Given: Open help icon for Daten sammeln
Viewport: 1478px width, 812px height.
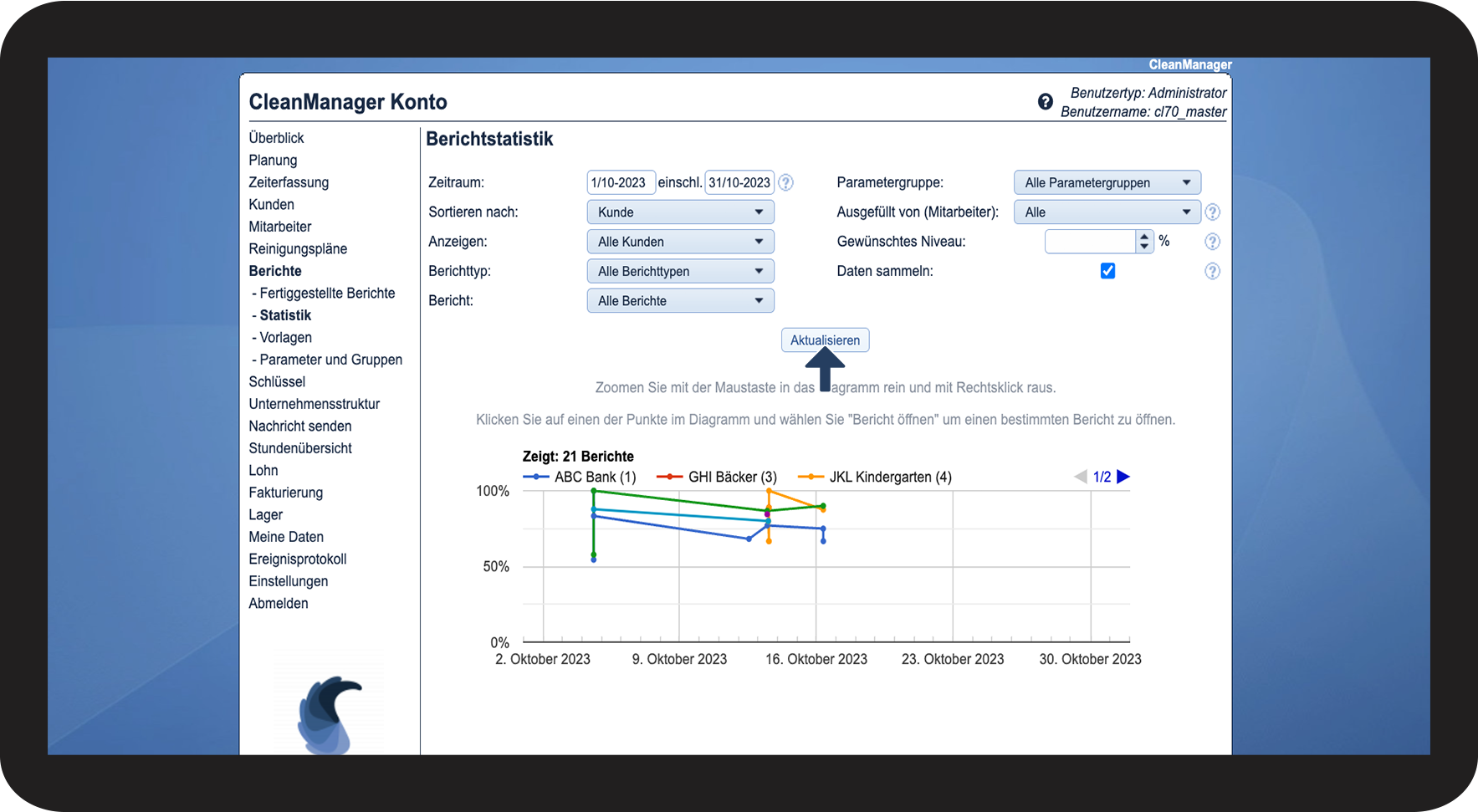Looking at the screenshot, I should (1212, 271).
